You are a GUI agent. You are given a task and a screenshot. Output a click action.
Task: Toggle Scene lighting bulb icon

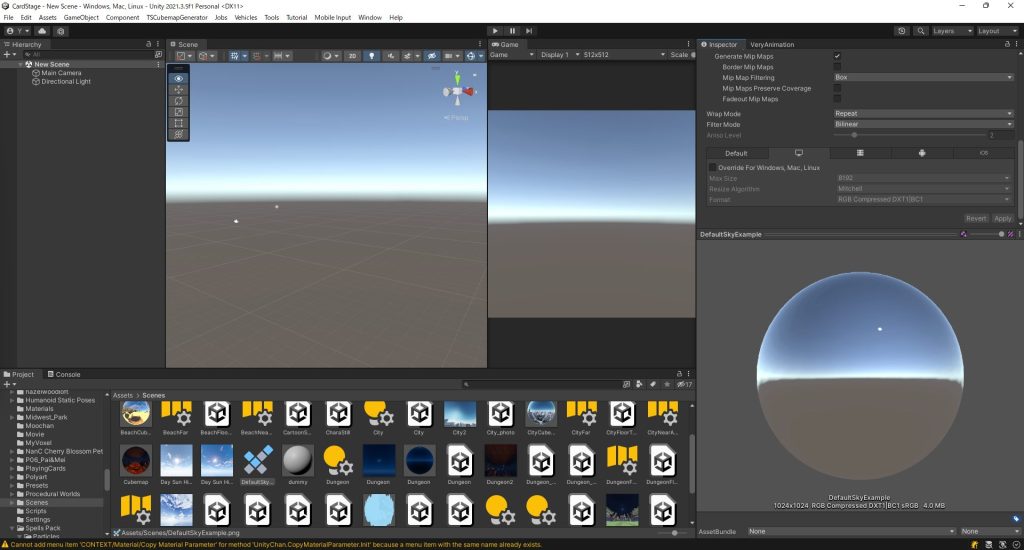tap(372, 56)
